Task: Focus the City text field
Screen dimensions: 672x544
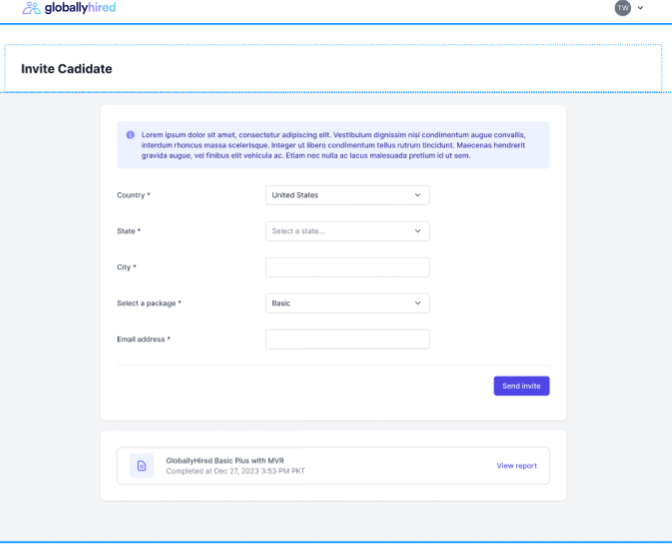Action: pos(347,267)
